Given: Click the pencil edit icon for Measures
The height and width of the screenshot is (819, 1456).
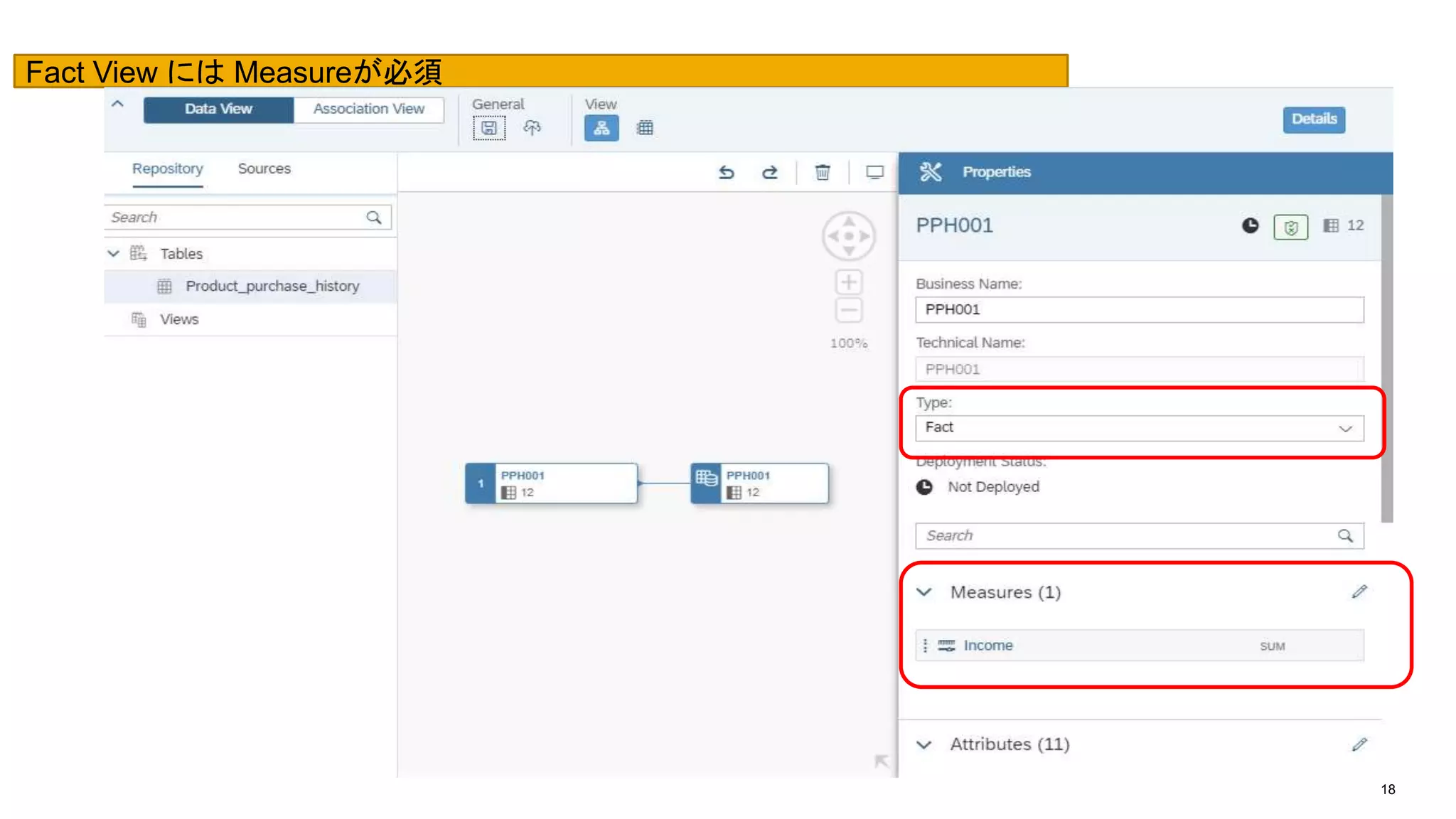Looking at the screenshot, I should [x=1359, y=591].
